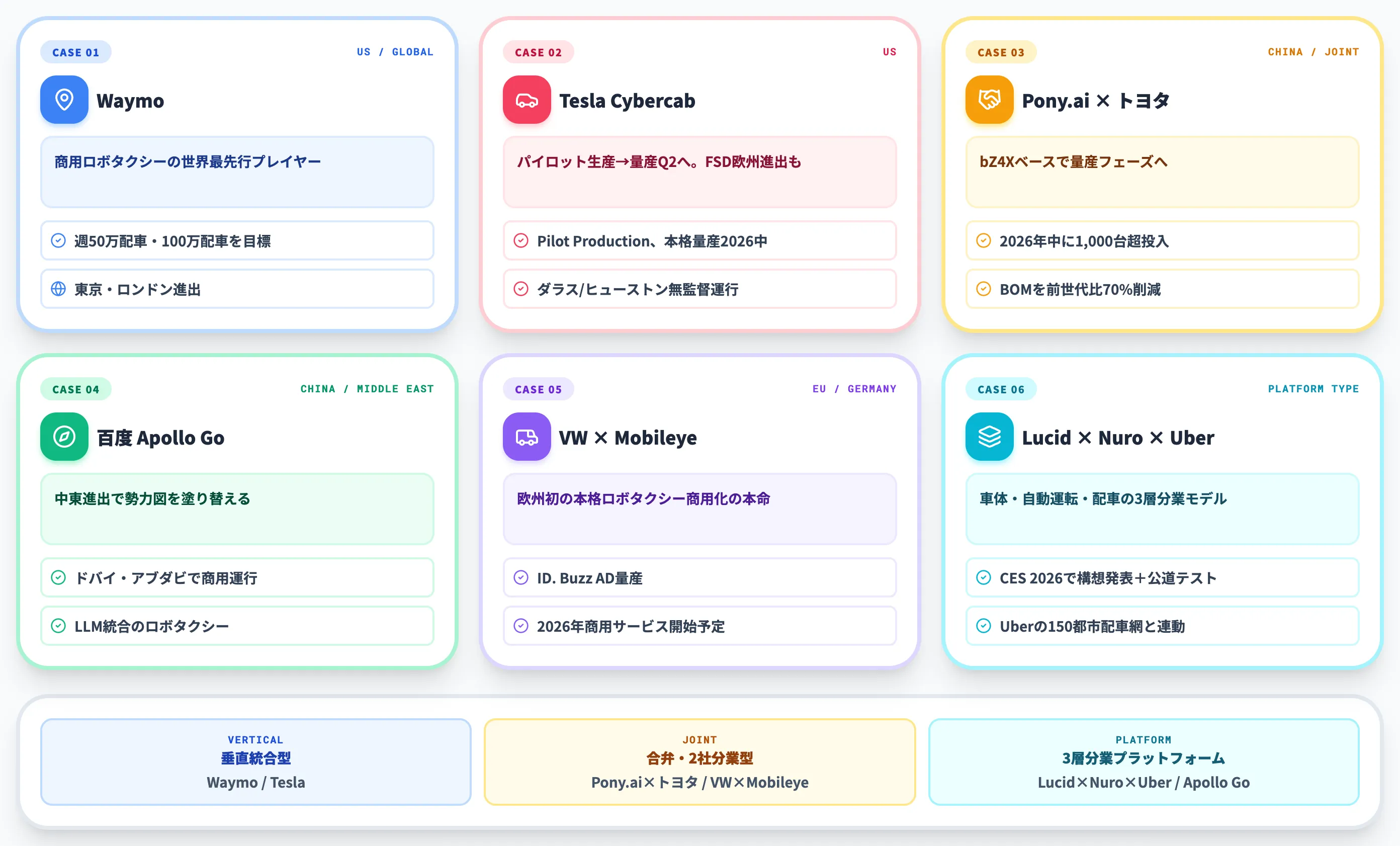This screenshot has height=846, width=1400.
Task: Click summary 商用ロボタクシーの世界最先行プレイヤー
Action: click(188, 162)
